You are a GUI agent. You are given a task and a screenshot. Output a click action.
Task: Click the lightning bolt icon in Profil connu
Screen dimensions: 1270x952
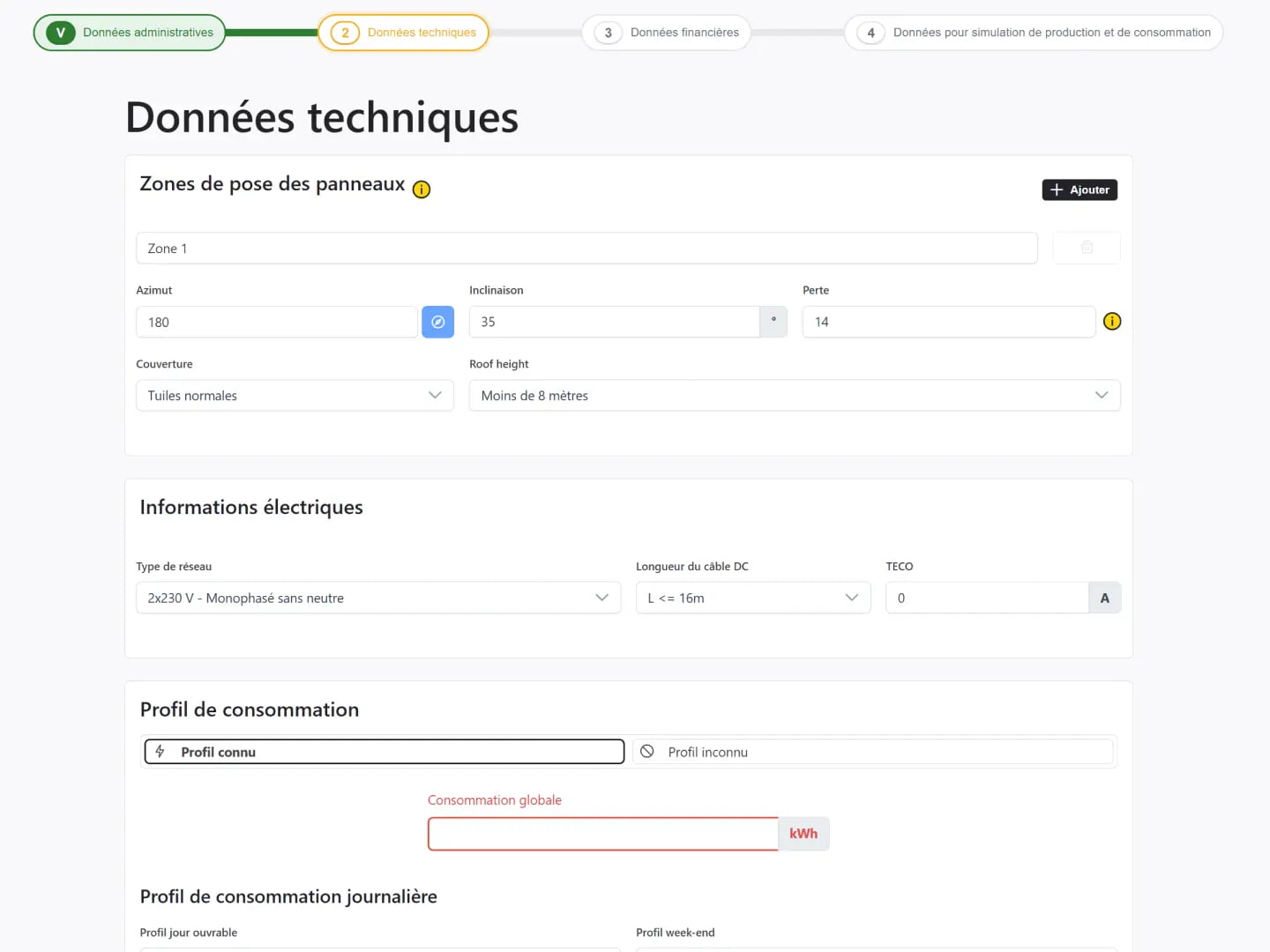click(x=161, y=752)
